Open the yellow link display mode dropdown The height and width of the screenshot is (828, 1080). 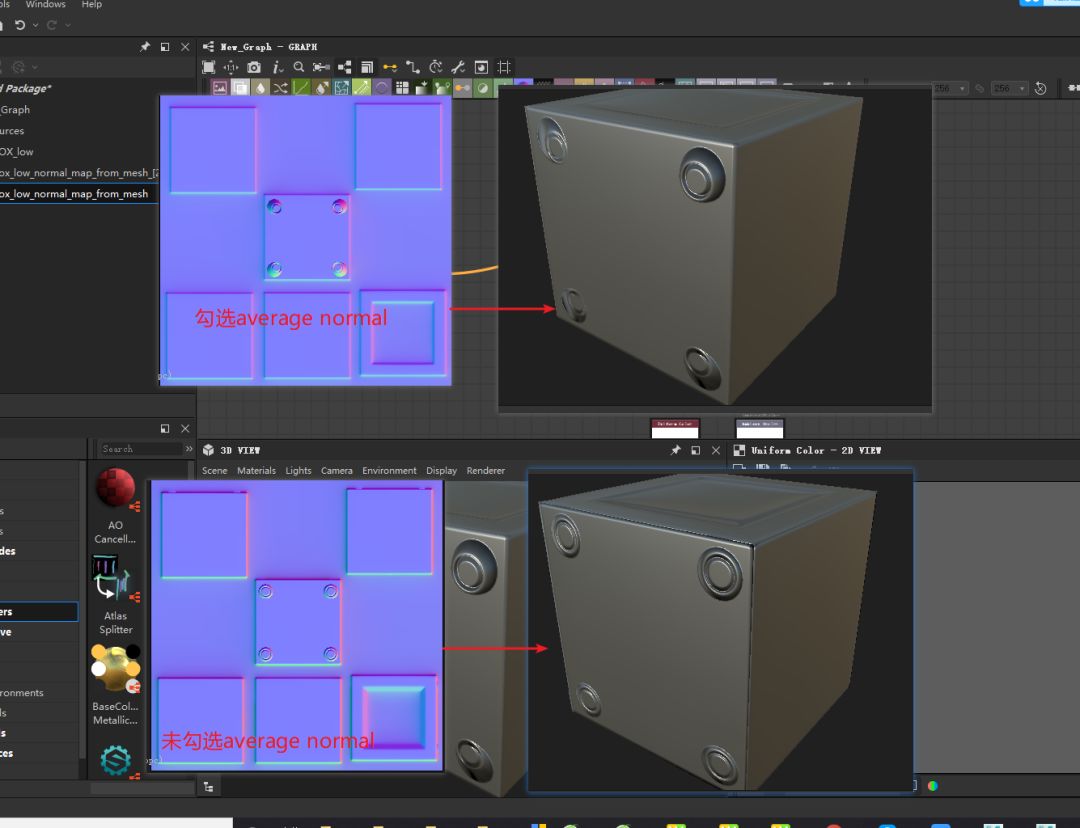pyautogui.click(x=390, y=67)
